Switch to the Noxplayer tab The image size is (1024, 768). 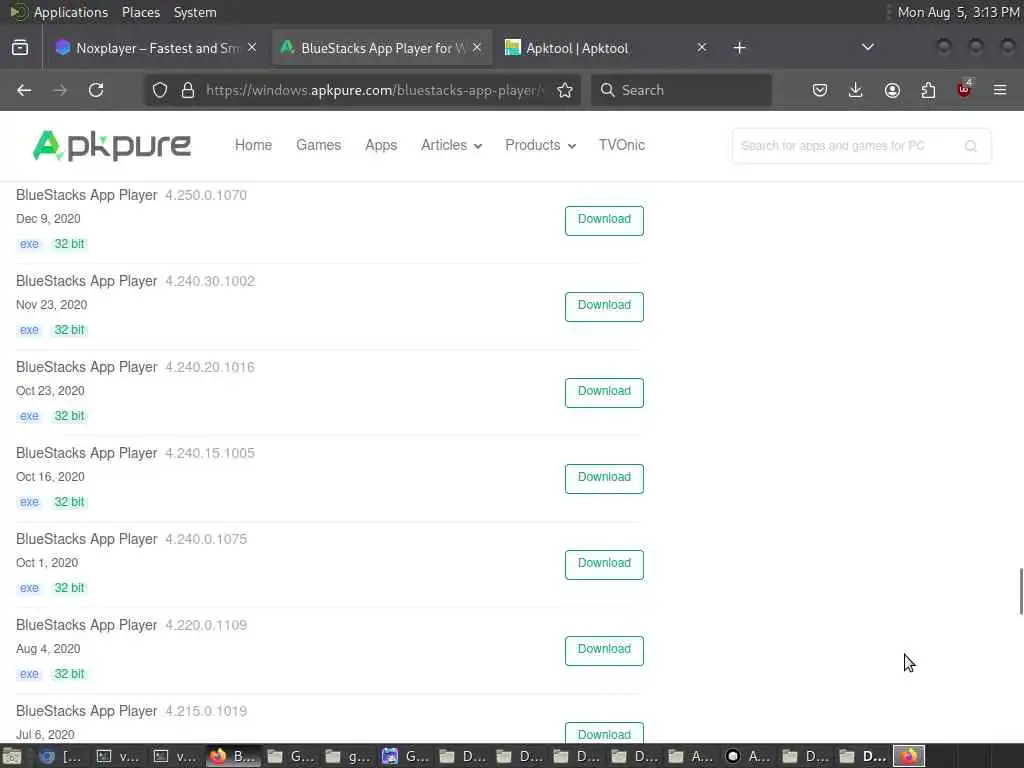coord(157,48)
